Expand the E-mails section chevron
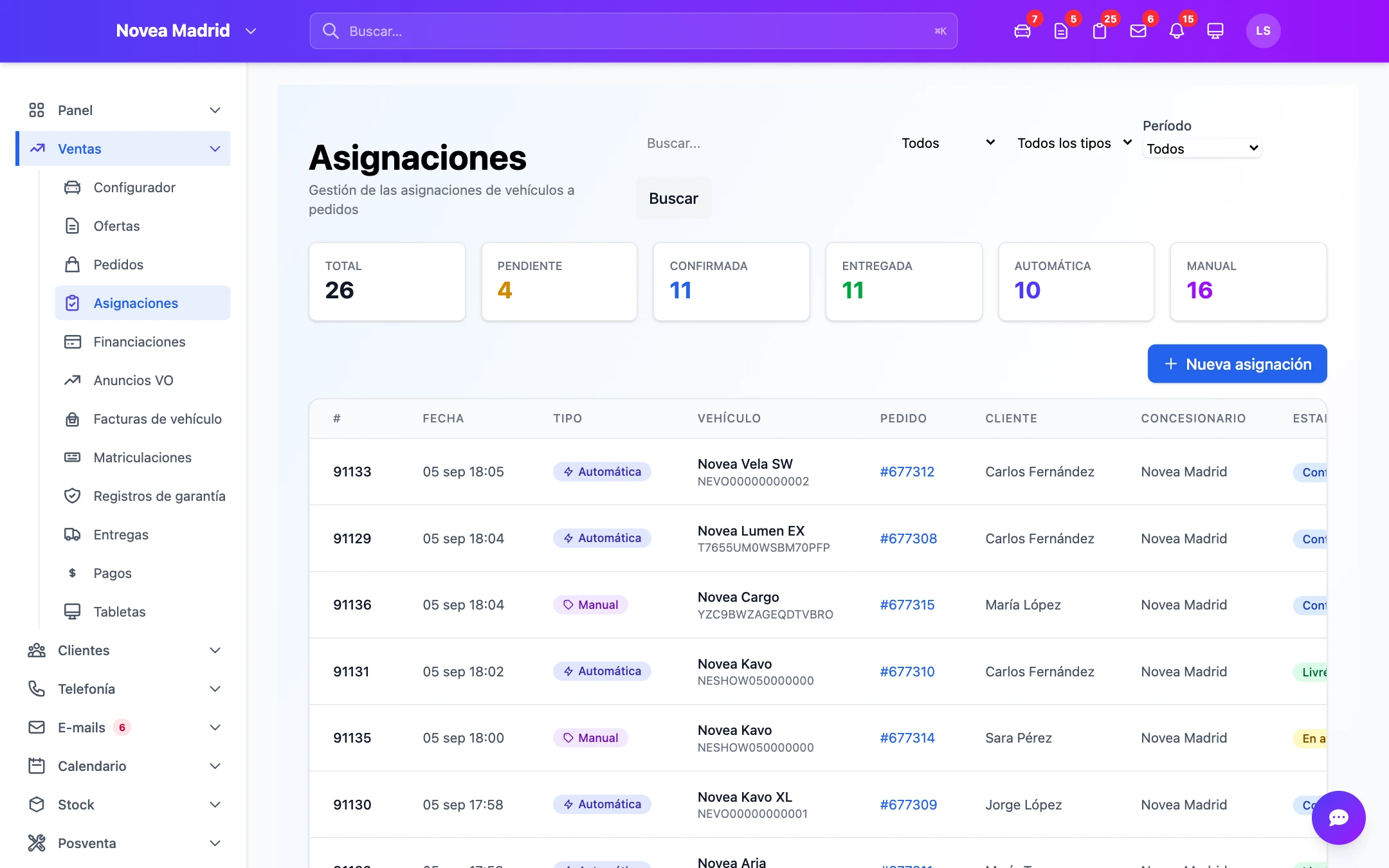This screenshot has width=1389, height=868. [x=215, y=727]
